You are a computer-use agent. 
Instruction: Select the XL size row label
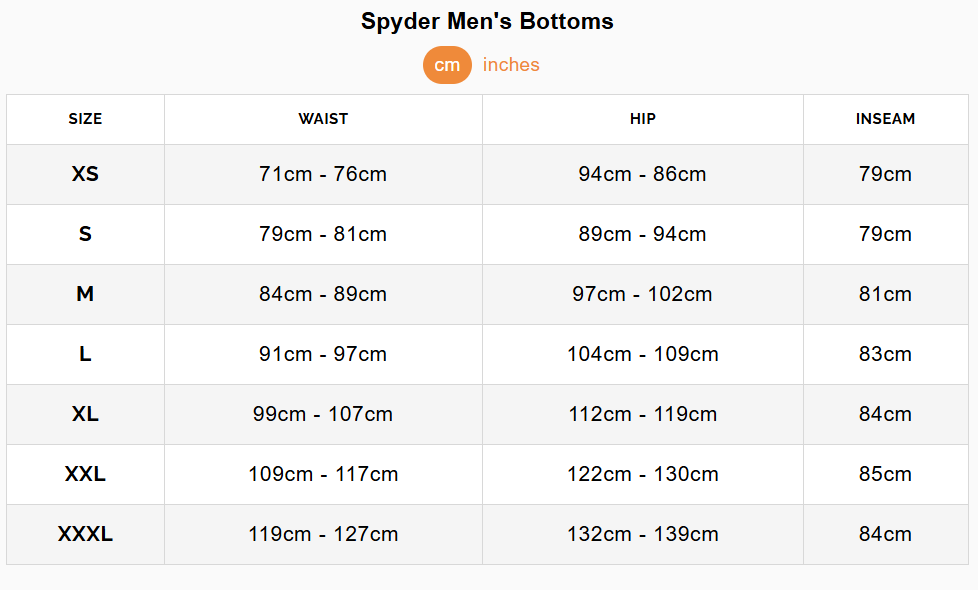[85, 414]
